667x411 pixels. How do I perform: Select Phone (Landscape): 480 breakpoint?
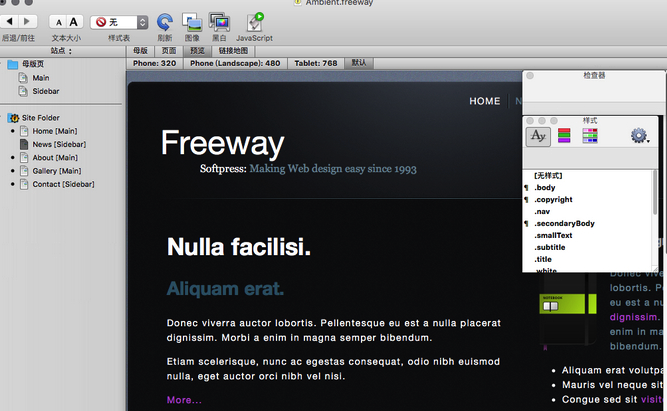[235, 63]
